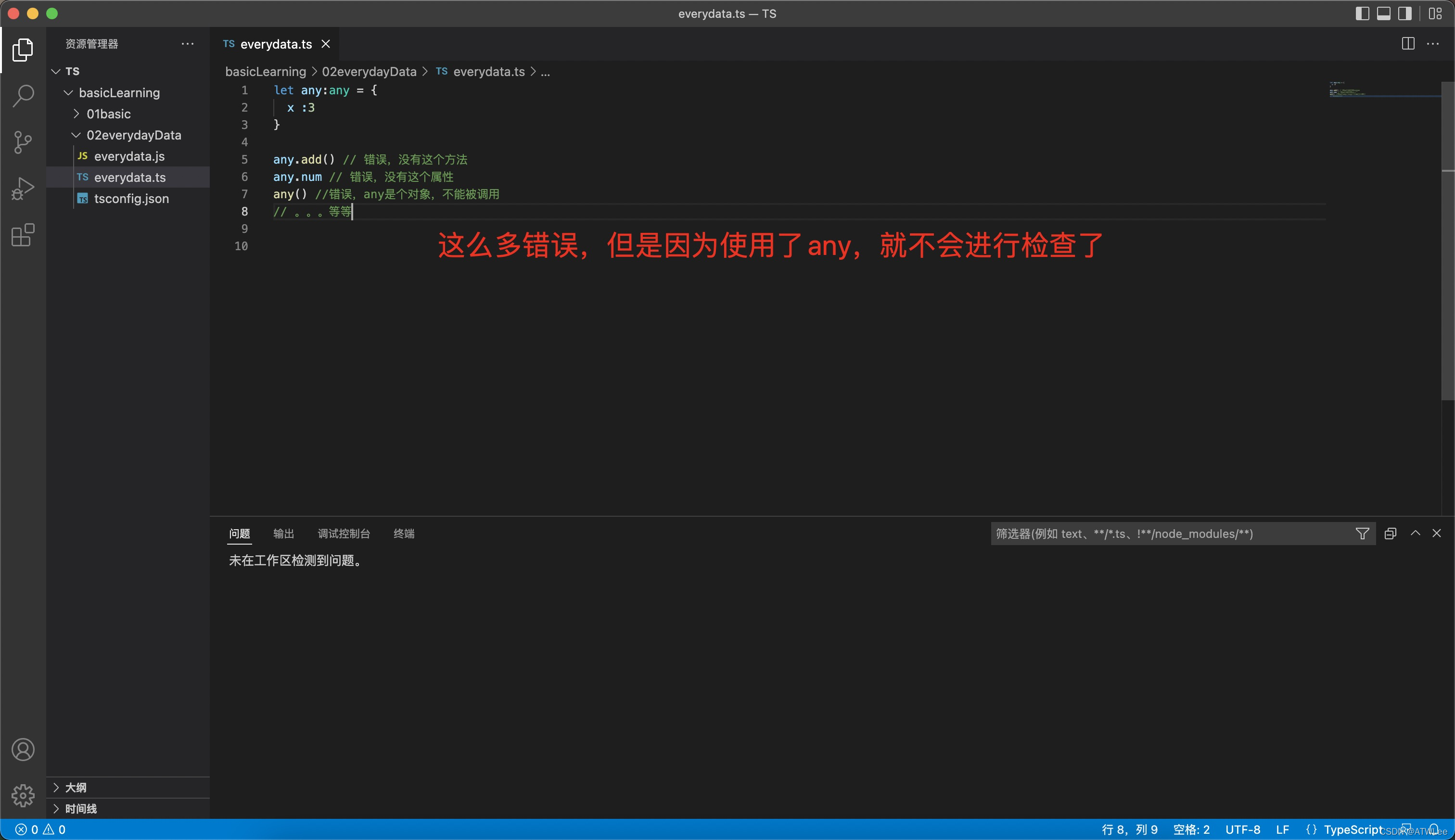Toggle the secondary sidebar layout icon
This screenshot has height=840, width=1455.
[1405, 13]
